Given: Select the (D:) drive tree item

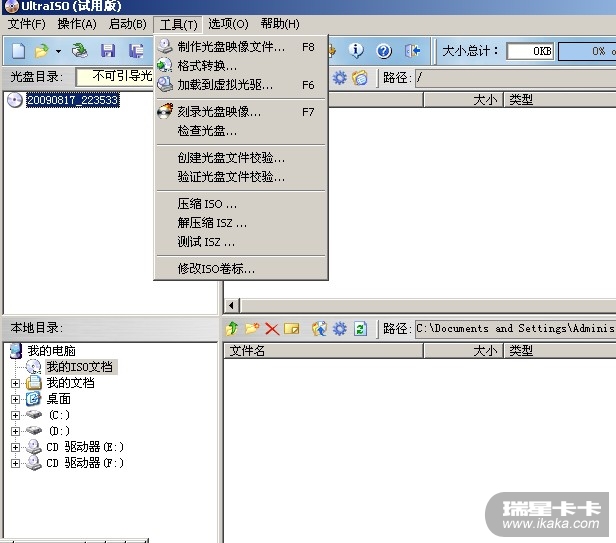Looking at the screenshot, I should [x=59, y=431].
